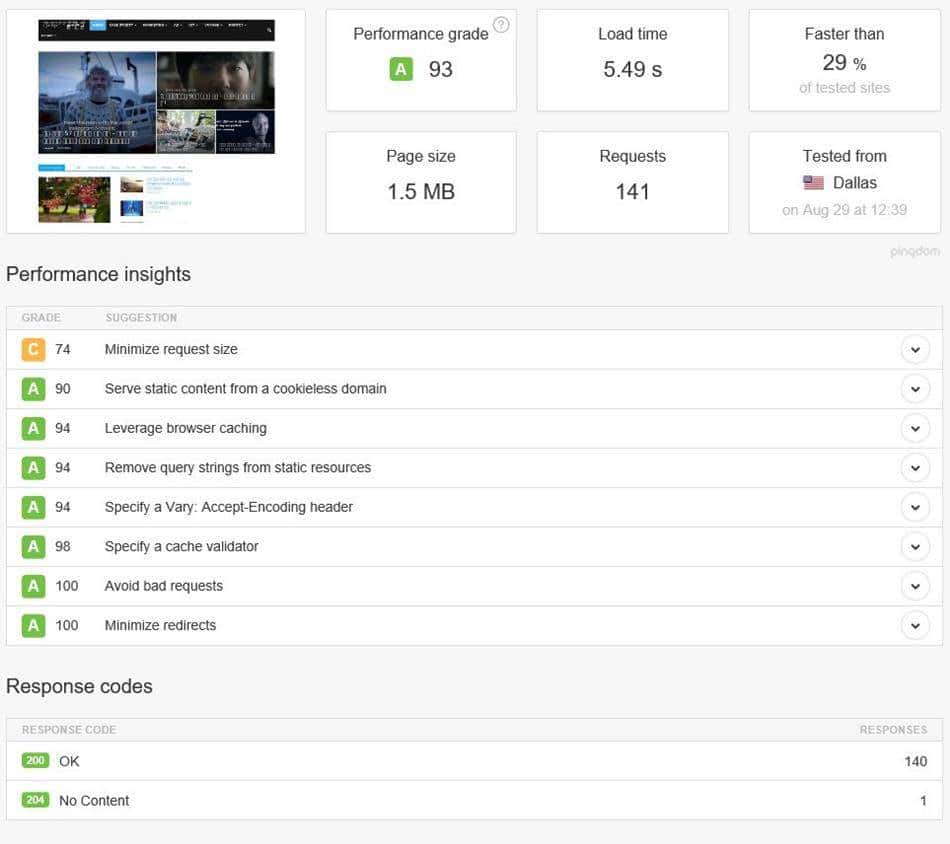Image resolution: width=950 pixels, height=844 pixels.
Task: Click the Performance grade help question mark icon
Action: 501,25
